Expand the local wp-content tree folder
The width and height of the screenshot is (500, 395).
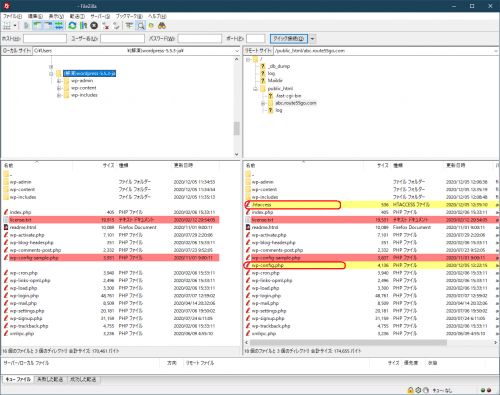(59, 88)
